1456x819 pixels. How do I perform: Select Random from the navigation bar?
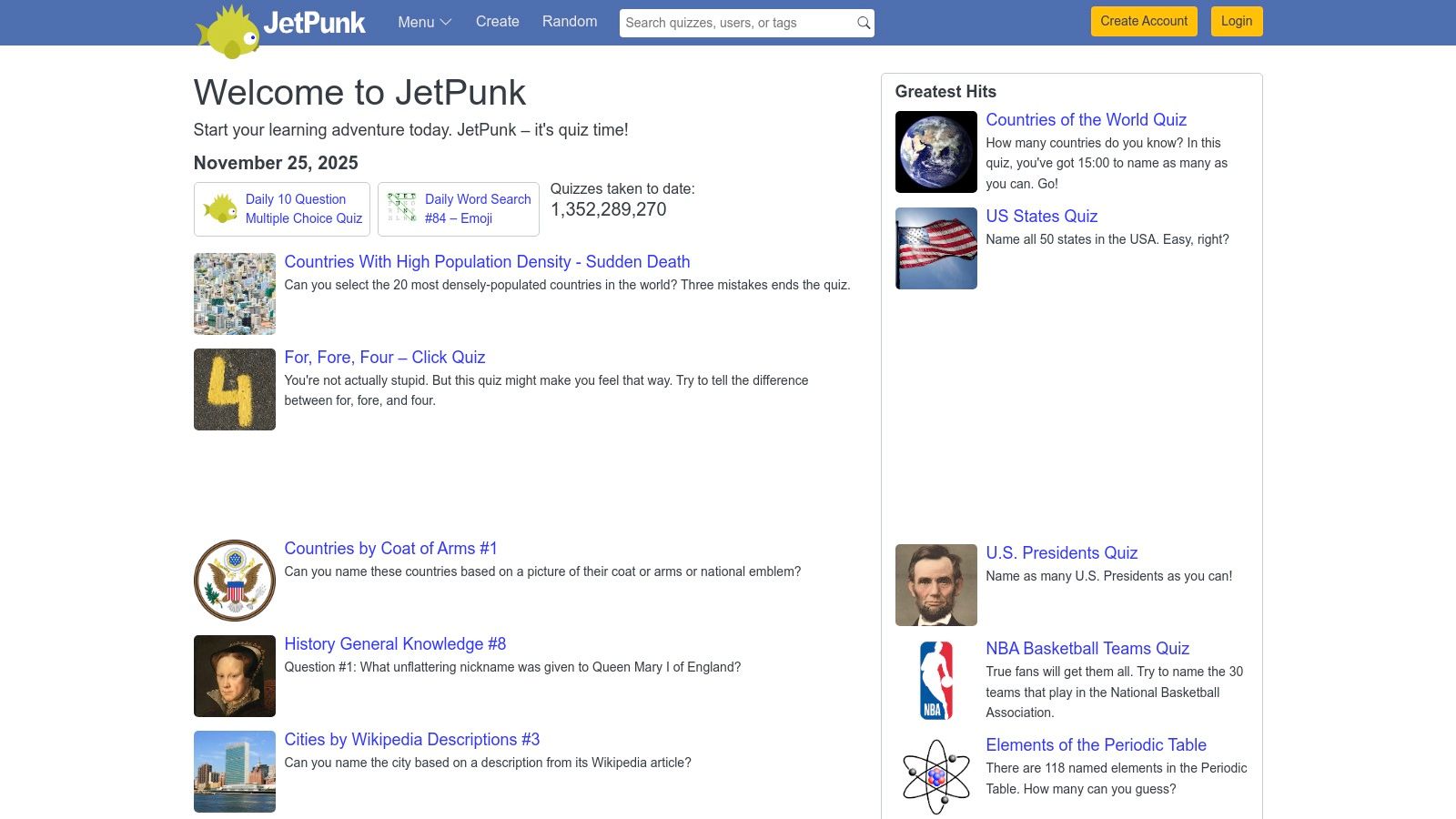click(x=569, y=22)
